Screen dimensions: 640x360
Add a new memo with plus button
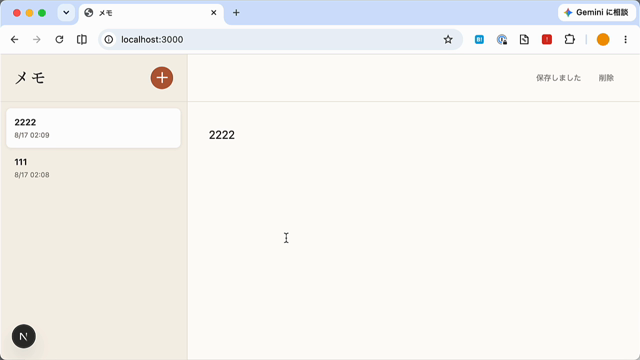[162, 78]
